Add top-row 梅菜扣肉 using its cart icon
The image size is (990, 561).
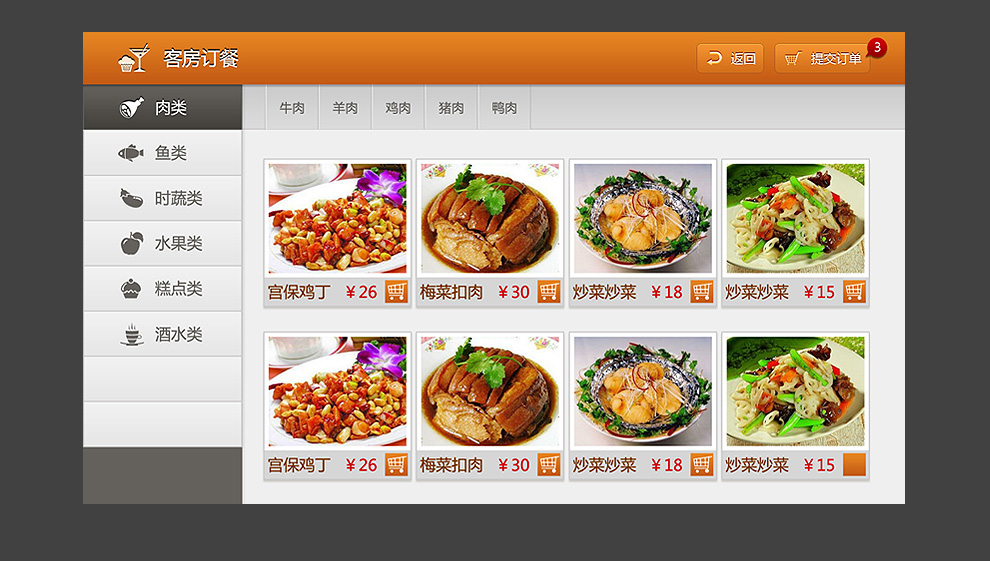549,292
